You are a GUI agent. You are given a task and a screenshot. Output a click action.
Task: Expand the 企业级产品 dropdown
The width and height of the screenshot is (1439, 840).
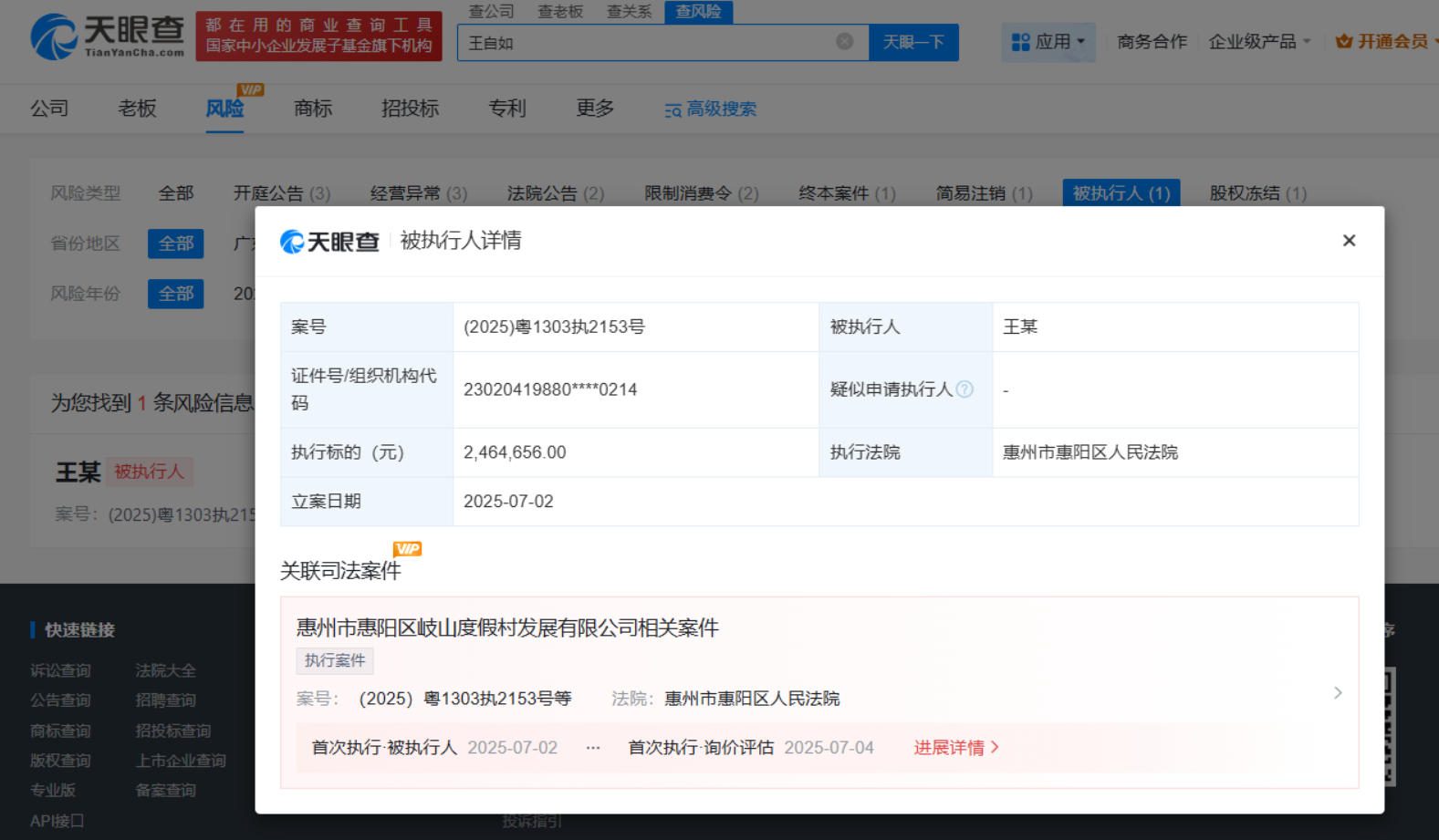coord(1259,42)
